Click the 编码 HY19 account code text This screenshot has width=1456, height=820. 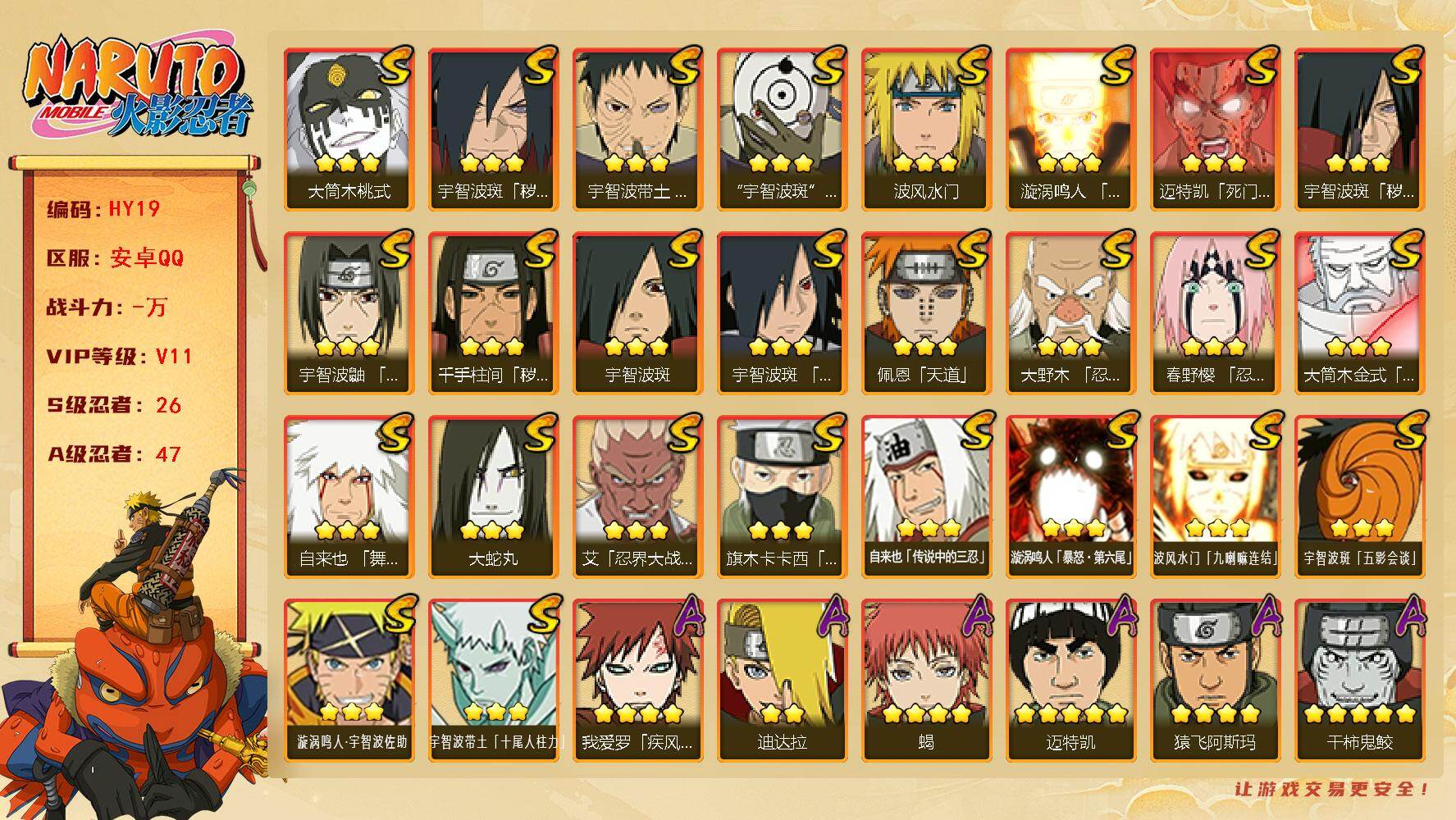pyautogui.click(x=103, y=209)
